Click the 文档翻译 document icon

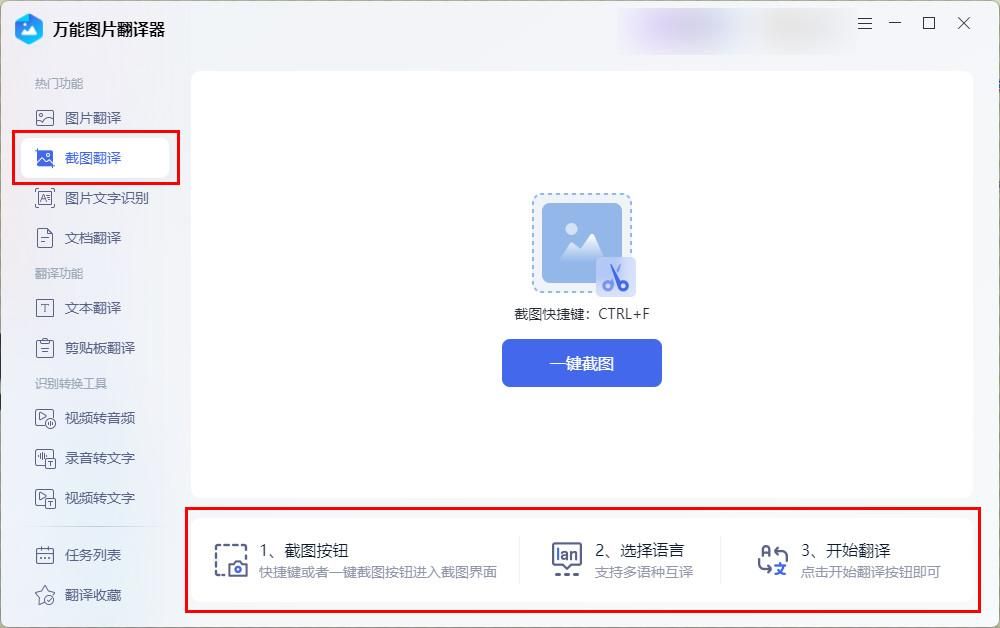tap(45, 238)
